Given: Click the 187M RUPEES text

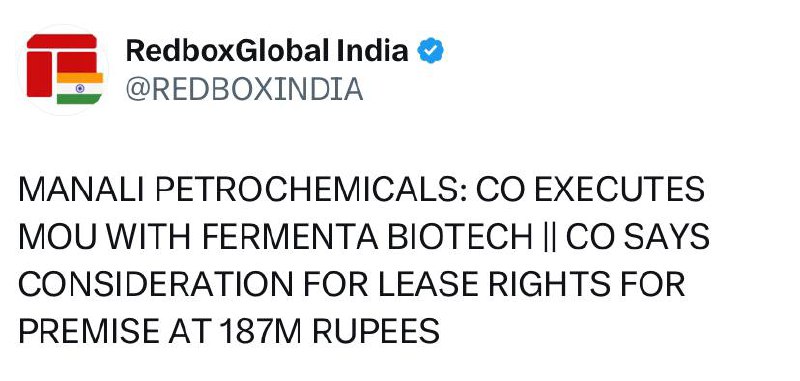Looking at the screenshot, I should [330, 331].
